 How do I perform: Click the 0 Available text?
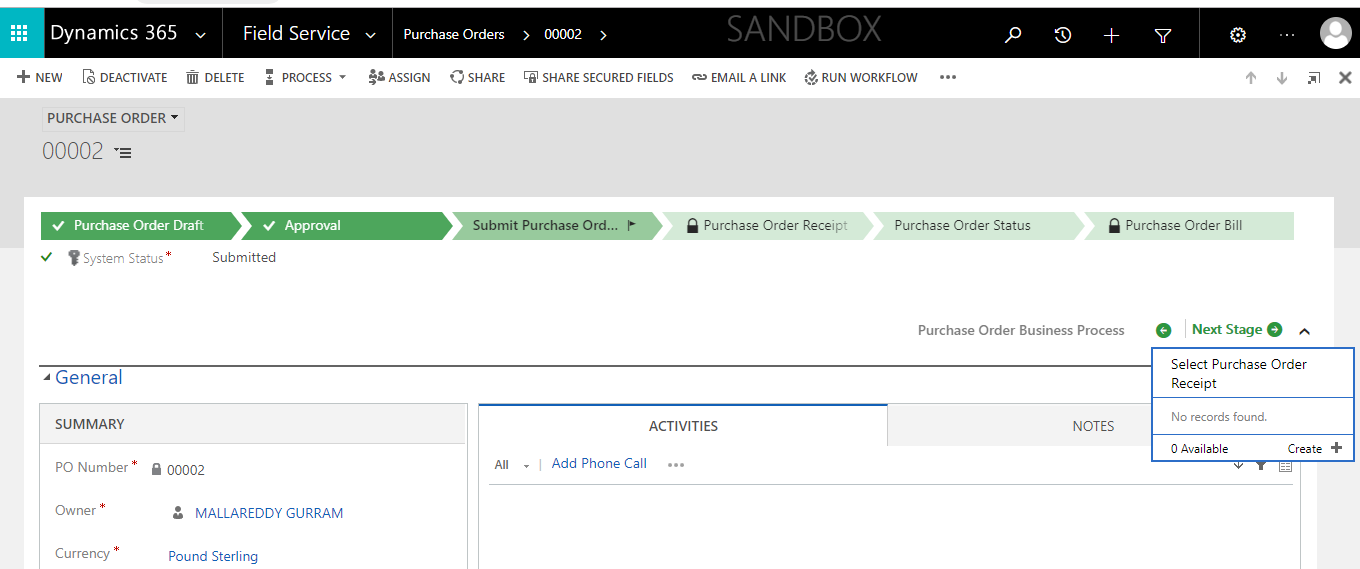[1199, 448]
